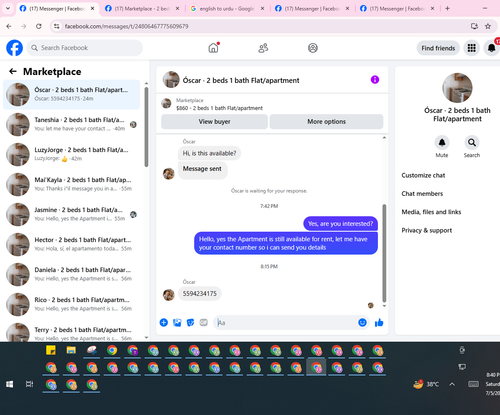The image size is (500, 415).
Task: Open the emoji picker icon
Action: 362,322
